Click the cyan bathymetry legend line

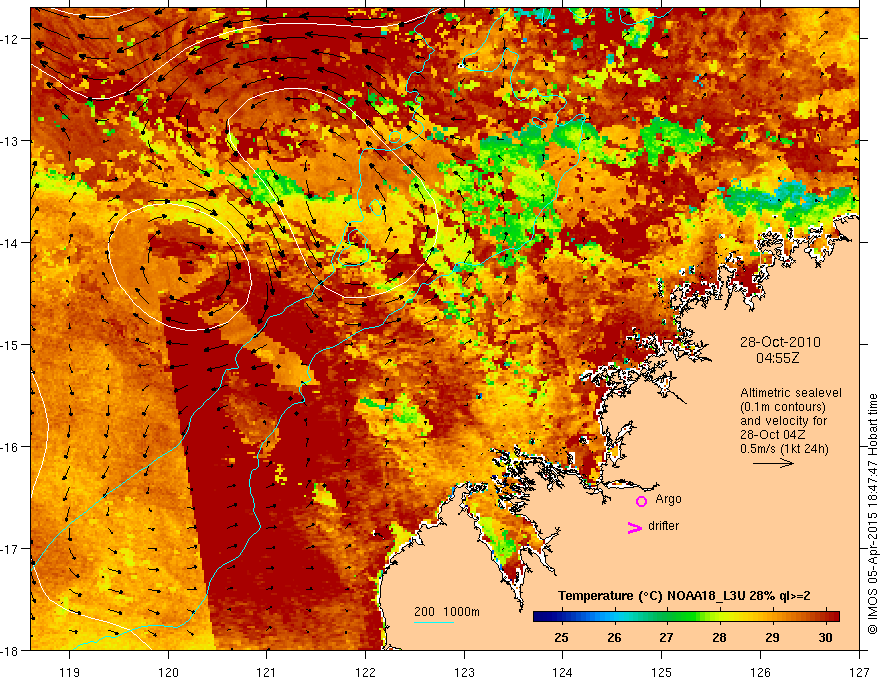pos(434,622)
